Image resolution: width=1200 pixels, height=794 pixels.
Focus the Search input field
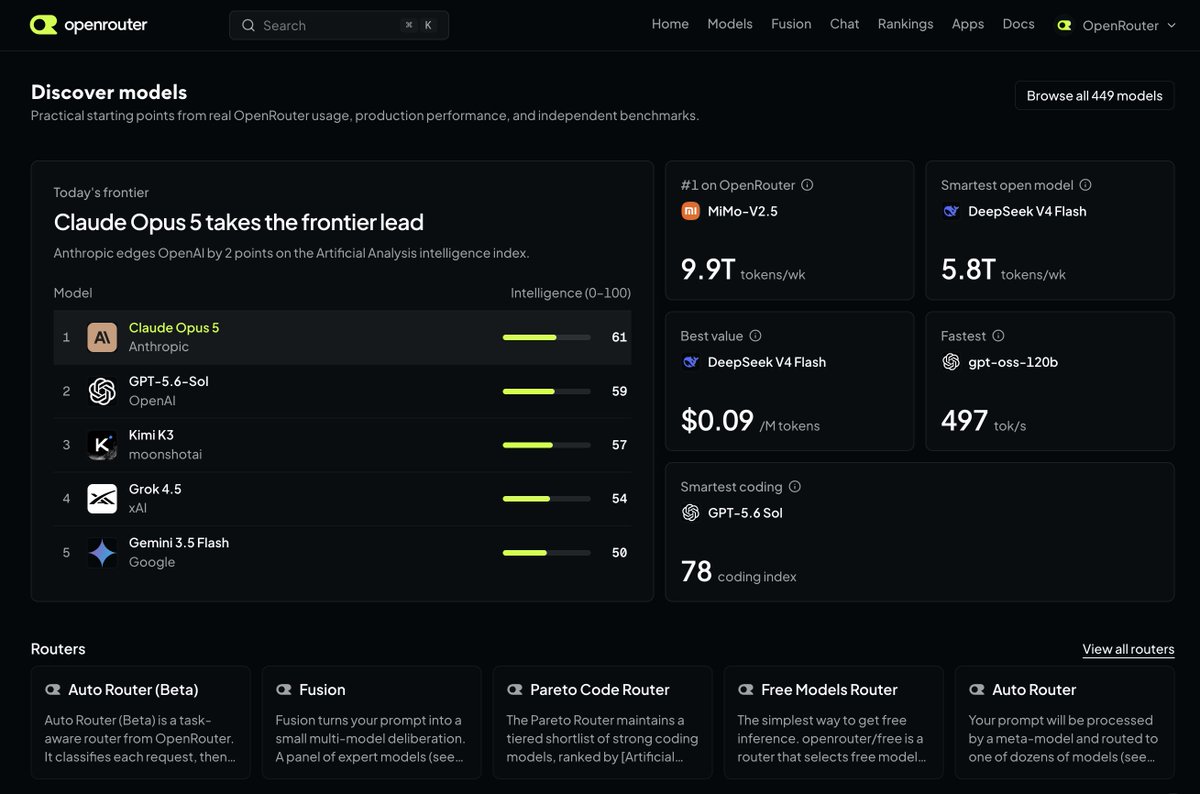tap(339, 25)
